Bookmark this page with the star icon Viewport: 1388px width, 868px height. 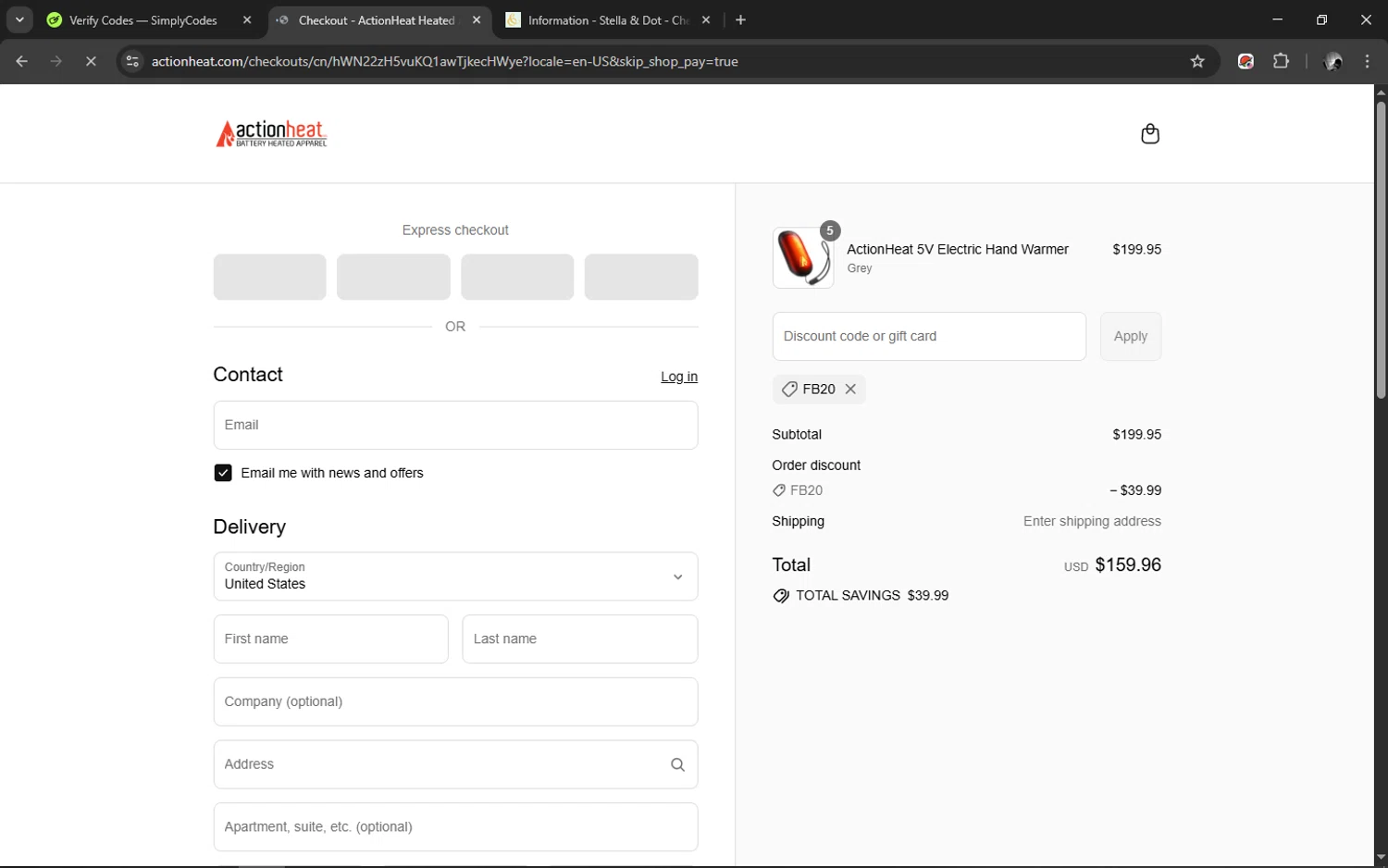coord(1197,61)
